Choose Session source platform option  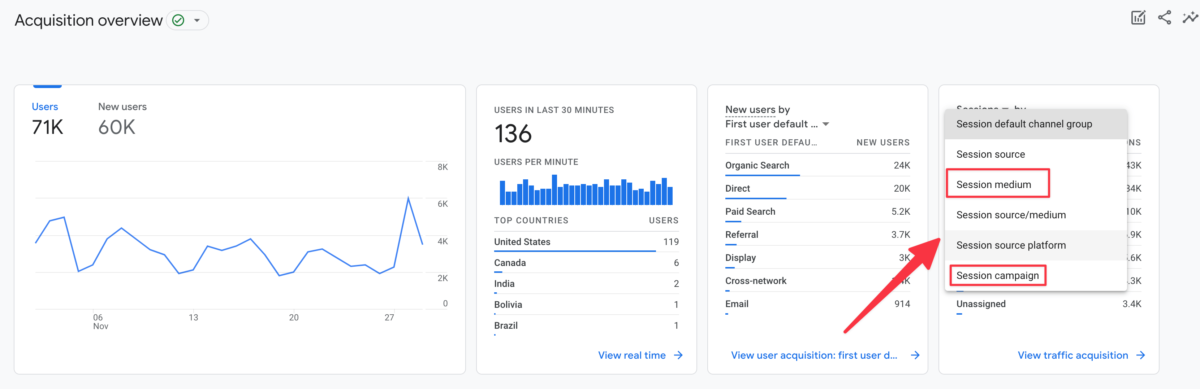pyautogui.click(x=1036, y=245)
